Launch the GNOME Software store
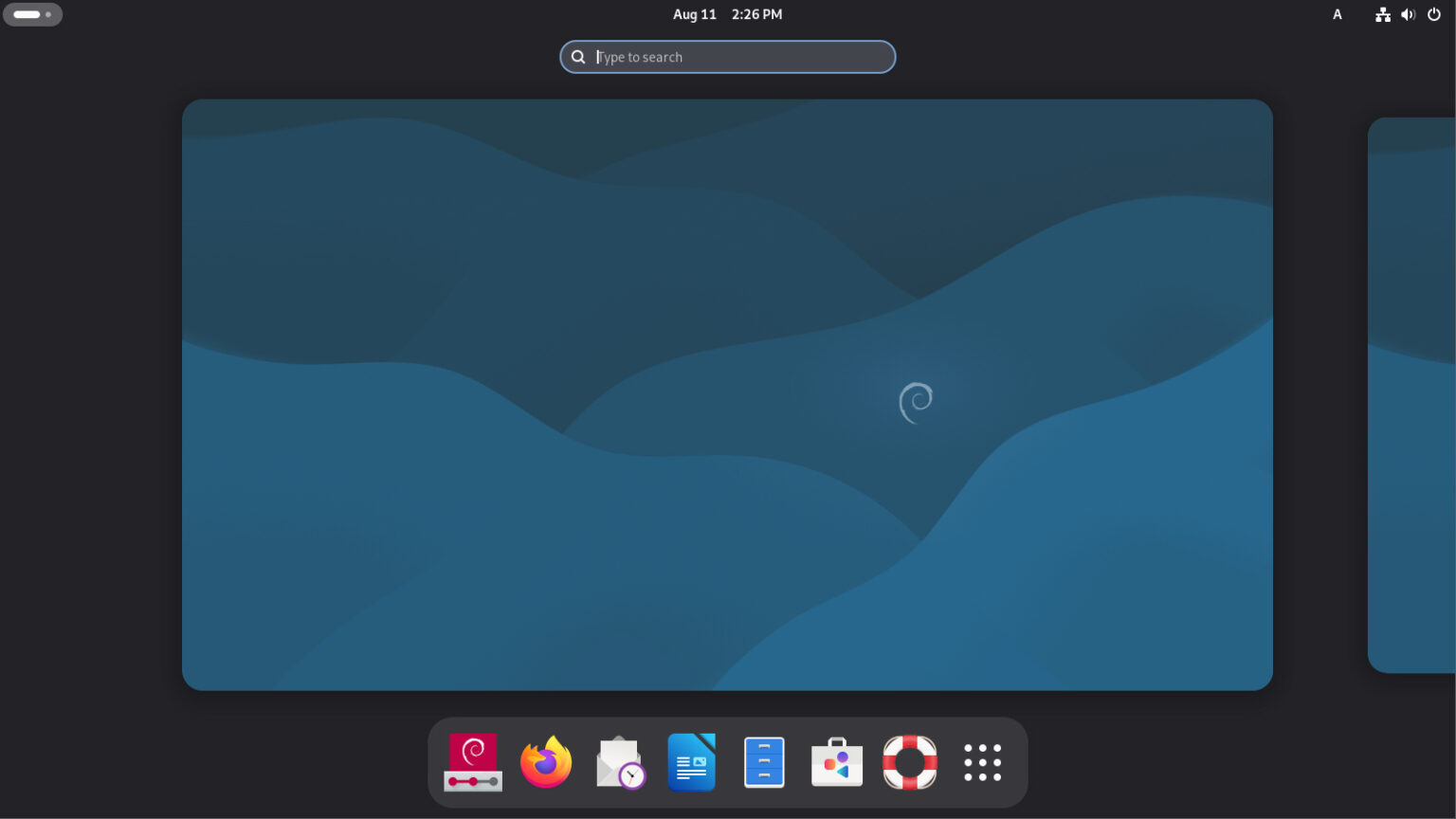 pos(837,762)
